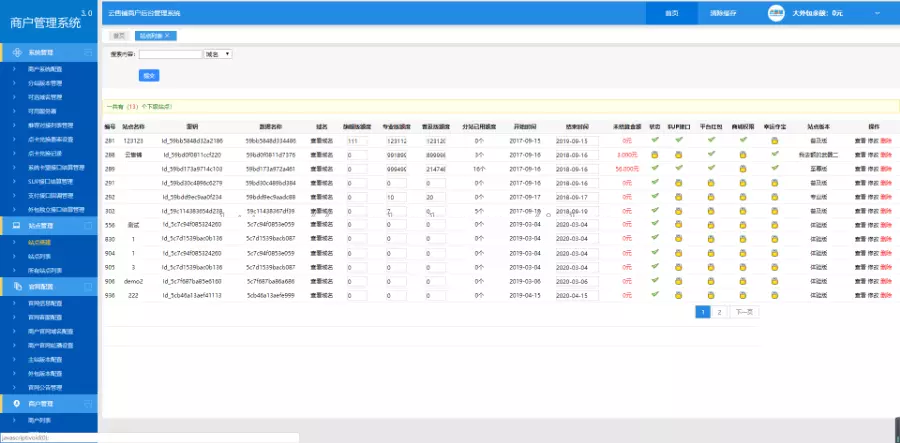Click the 平台红包 lock icon for row 292
900x443 pixels.
711,197
